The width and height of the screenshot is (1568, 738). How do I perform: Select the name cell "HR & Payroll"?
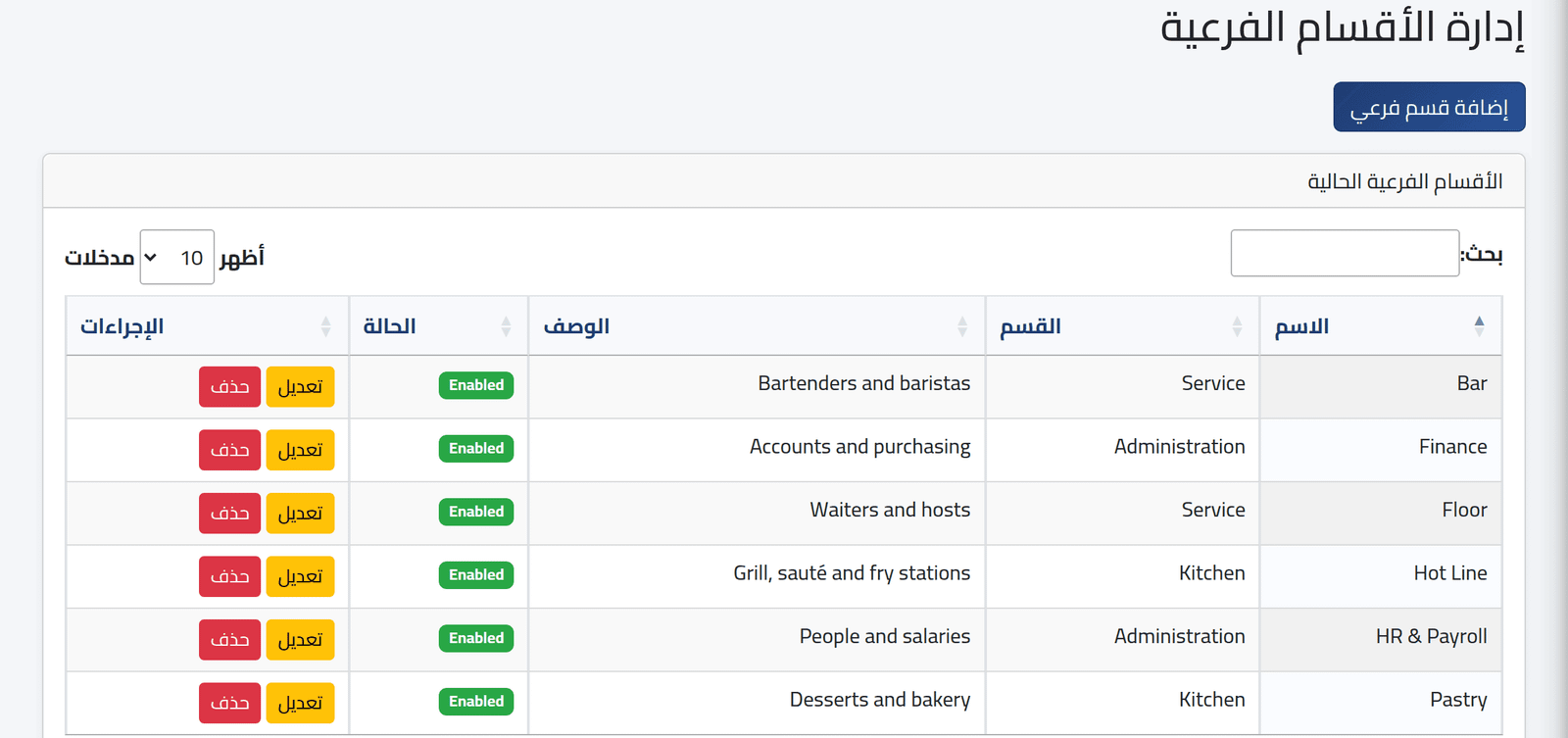(1381, 639)
